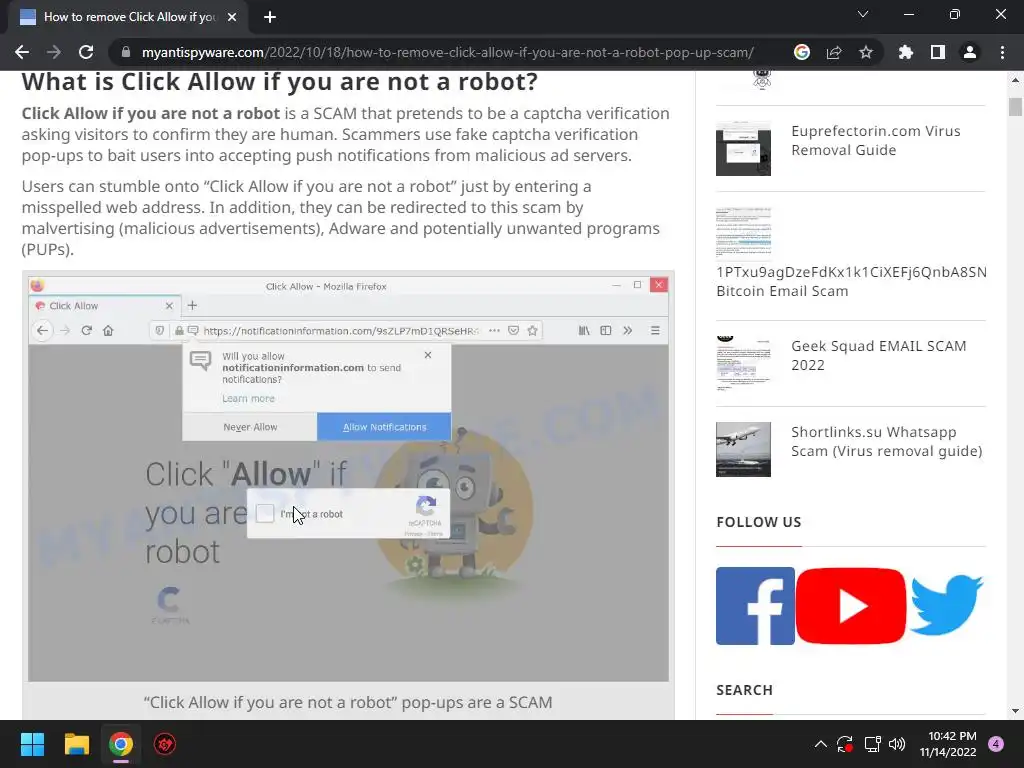Viewport: 1024px width, 768px height.
Task: Click the 'FOLLOW US' heading
Action: [759, 522]
